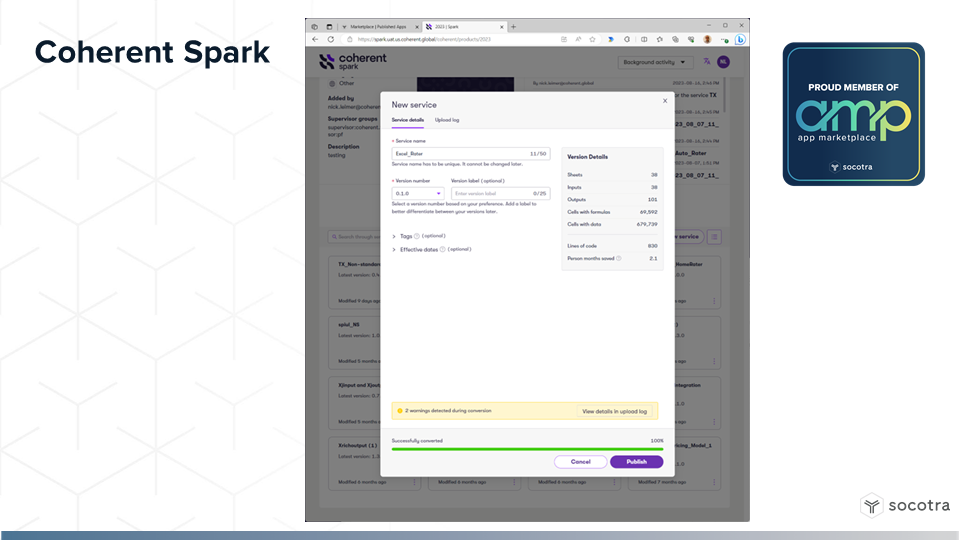Click the browser back arrow
The width and height of the screenshot is (960, 540).
coord(315,39)
